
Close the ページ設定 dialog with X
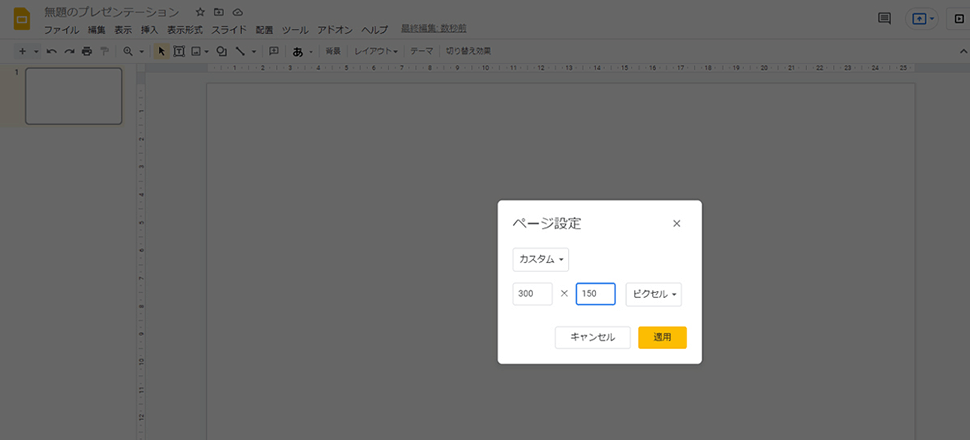[677, 223]
